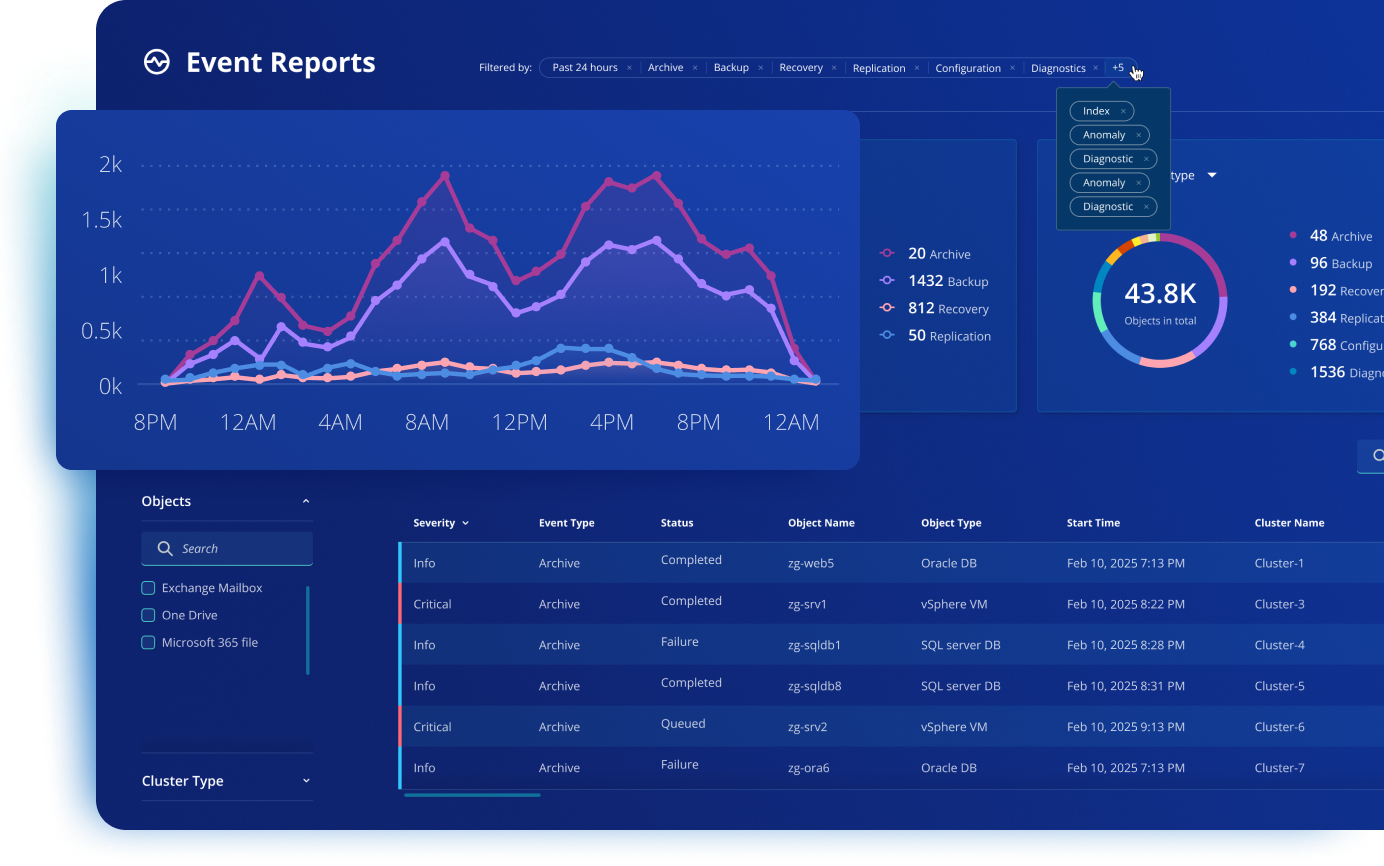The height and width of the screenshot is (866, 1384).
Task: Collapse the Objects filter section
Action: click(x=306, y=502)
